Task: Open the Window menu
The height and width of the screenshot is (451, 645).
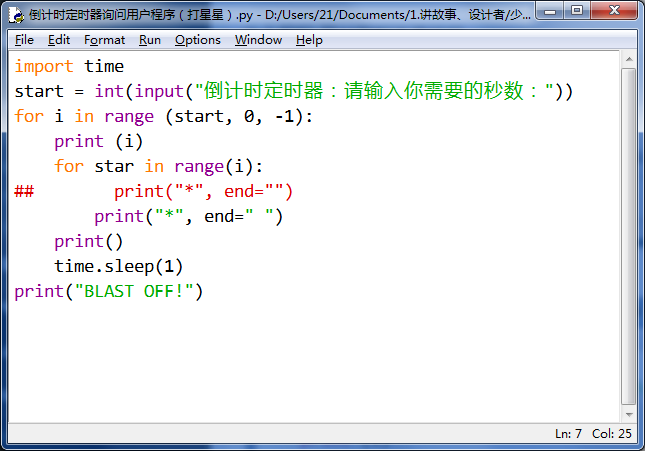Action: 258,40
